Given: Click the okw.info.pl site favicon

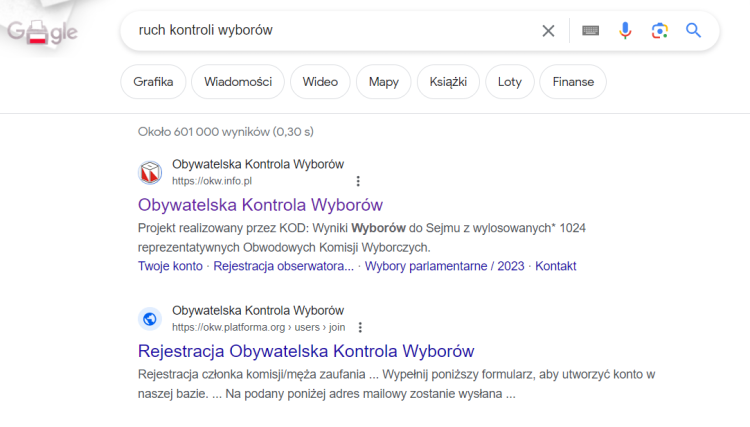Looking at the screenshot, I should click(150, 173).
